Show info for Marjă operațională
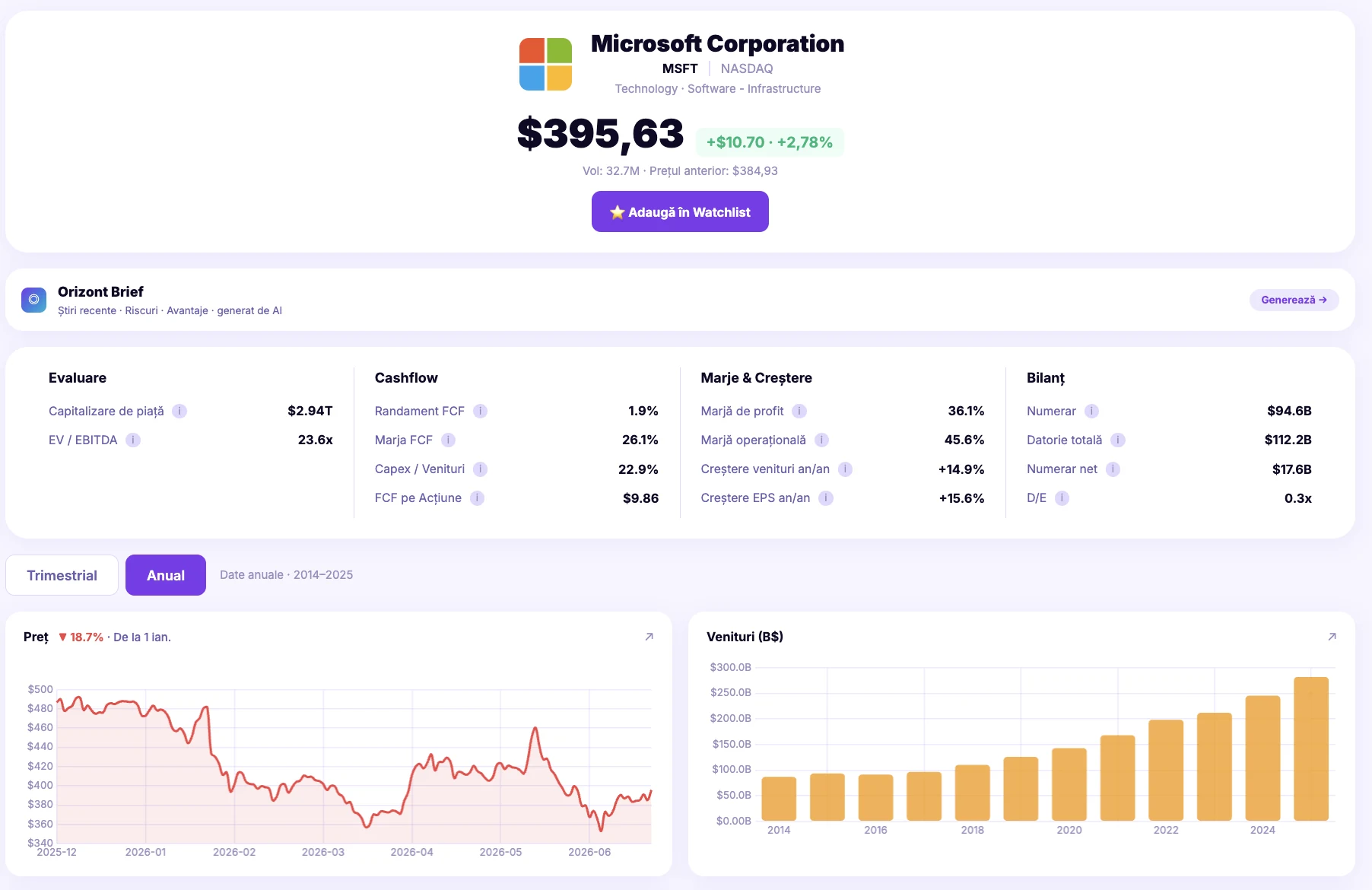1372x890 pixels. [821, 440]
